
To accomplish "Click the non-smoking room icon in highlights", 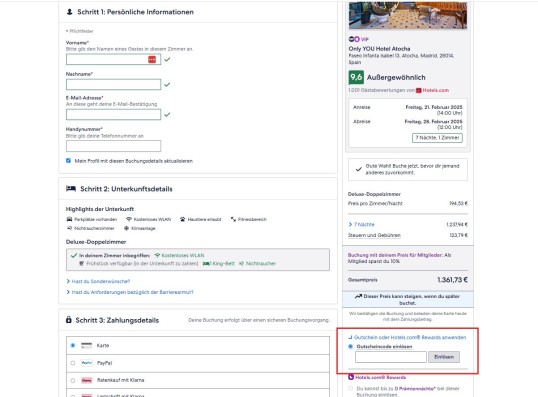I will pyautogui.click(x=69, y=228).
